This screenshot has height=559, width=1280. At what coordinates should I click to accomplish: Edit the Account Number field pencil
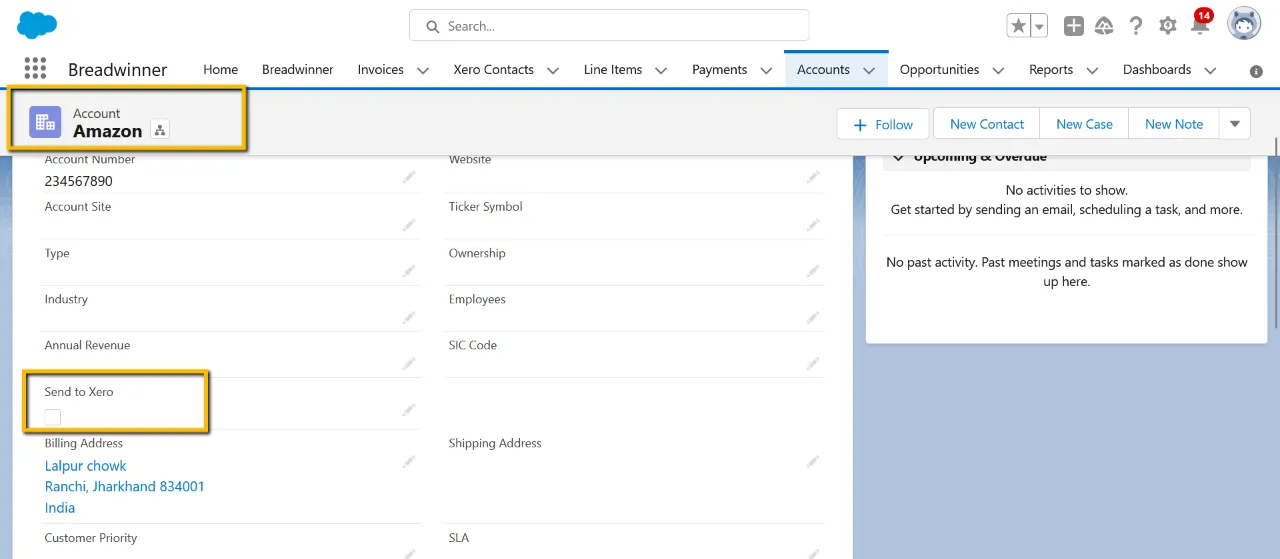click(x=409, y=177)
